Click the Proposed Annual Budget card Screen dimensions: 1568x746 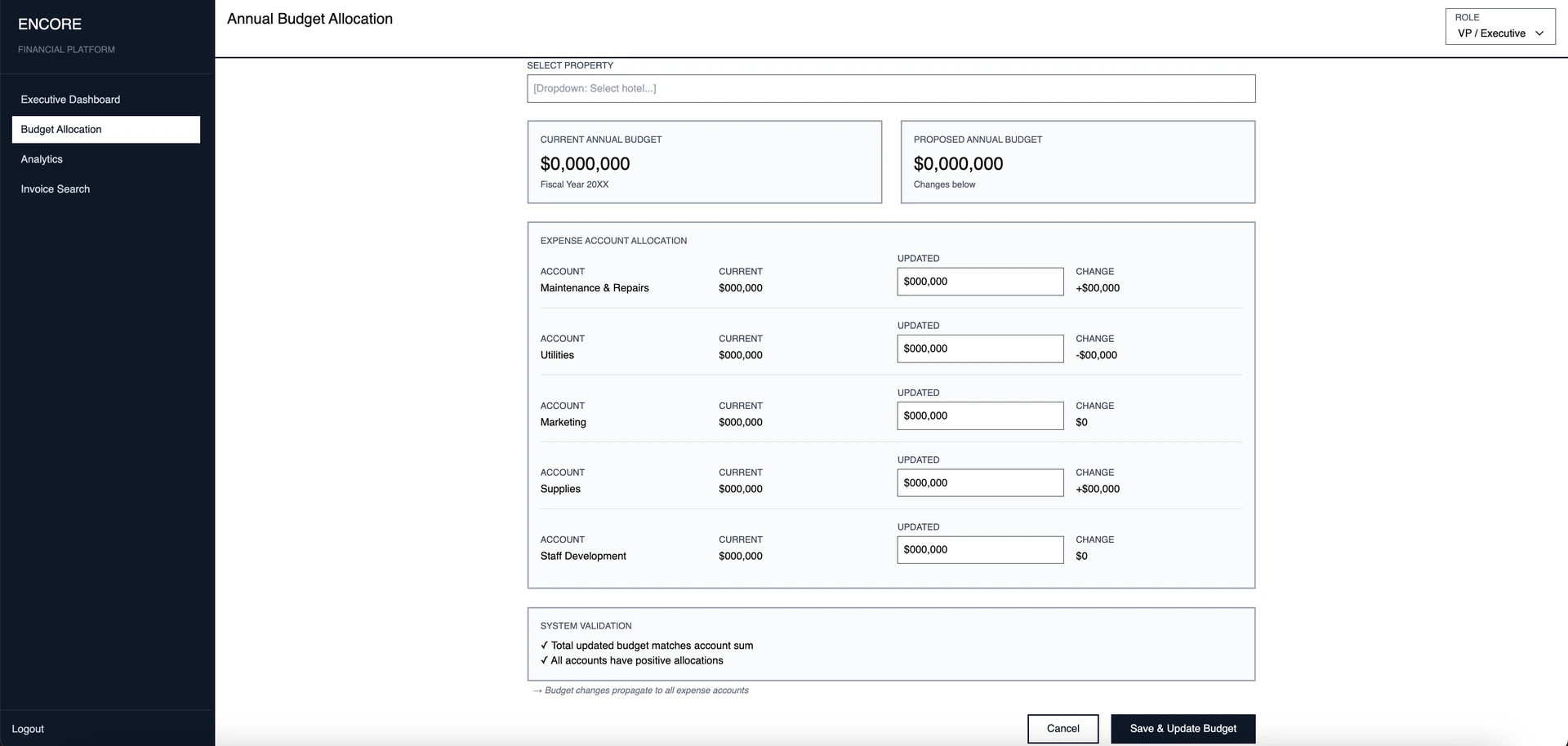coord(1077,162)
